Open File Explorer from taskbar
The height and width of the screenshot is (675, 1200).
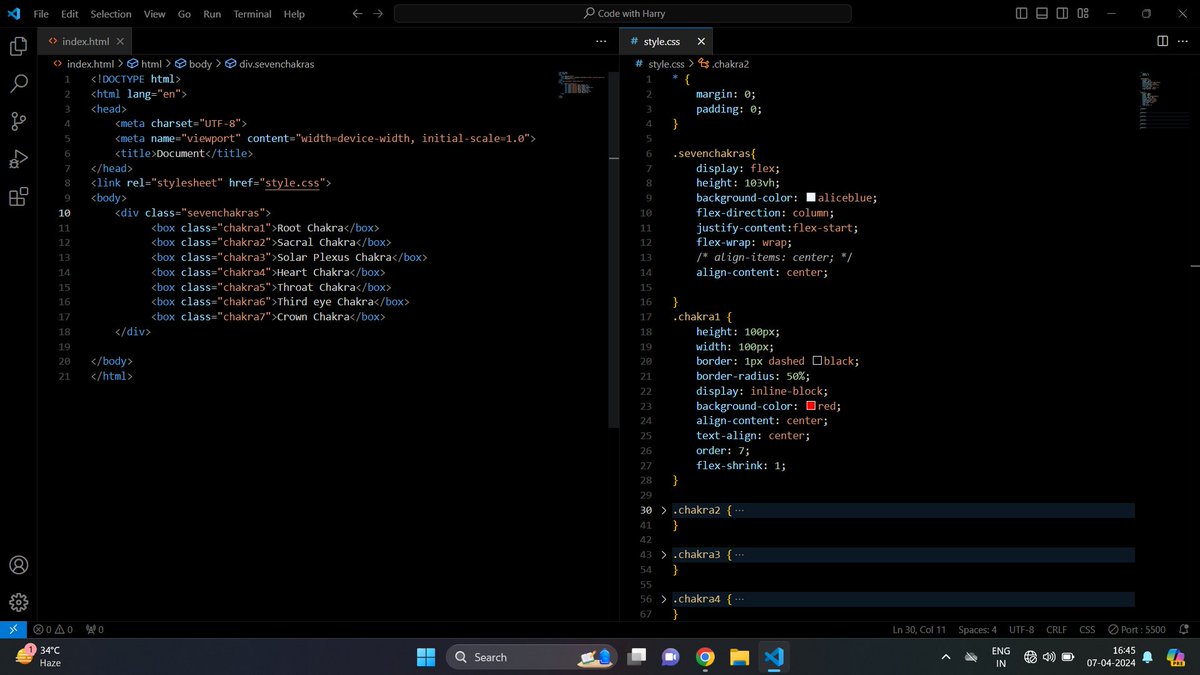pyautogui.click(x=739, y=657)
